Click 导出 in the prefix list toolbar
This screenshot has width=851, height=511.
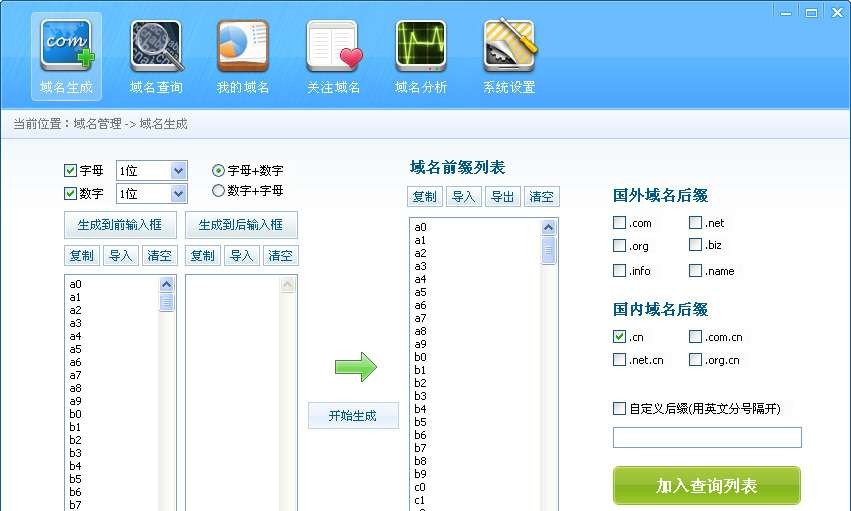[x=503, y=196]
